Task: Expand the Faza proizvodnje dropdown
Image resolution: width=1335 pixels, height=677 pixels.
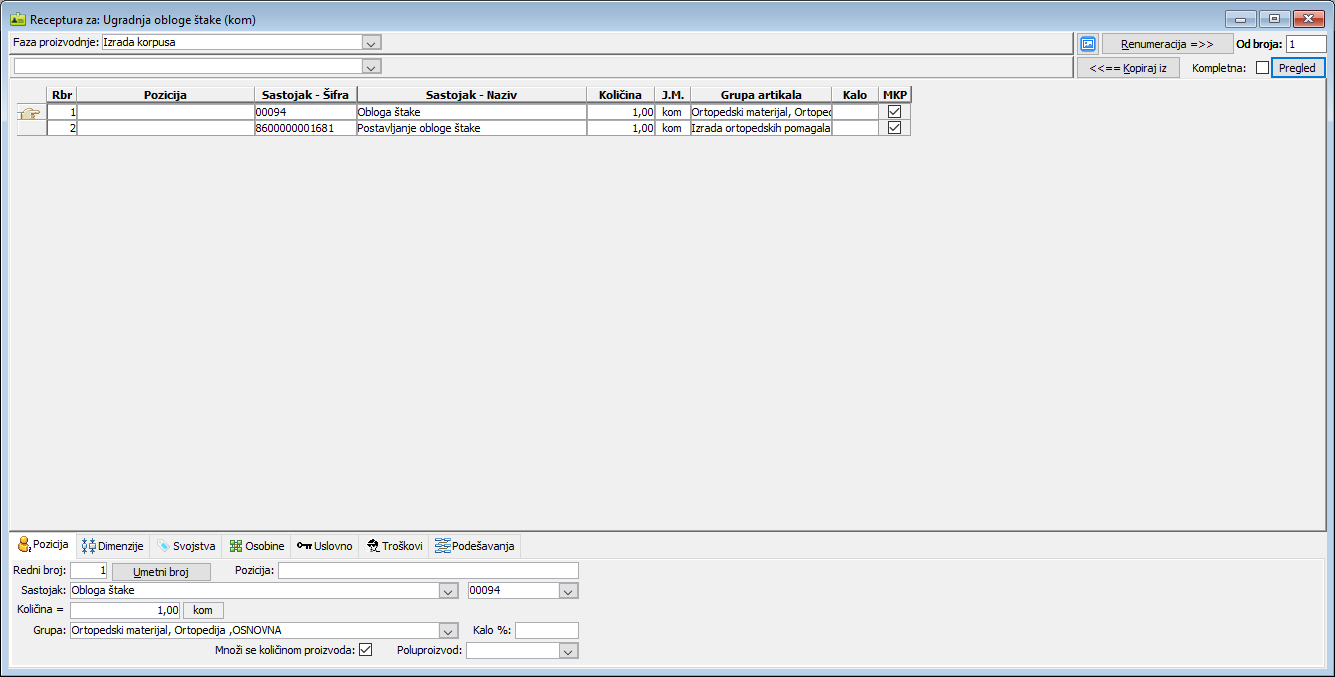Action: (x=371, y=42)
